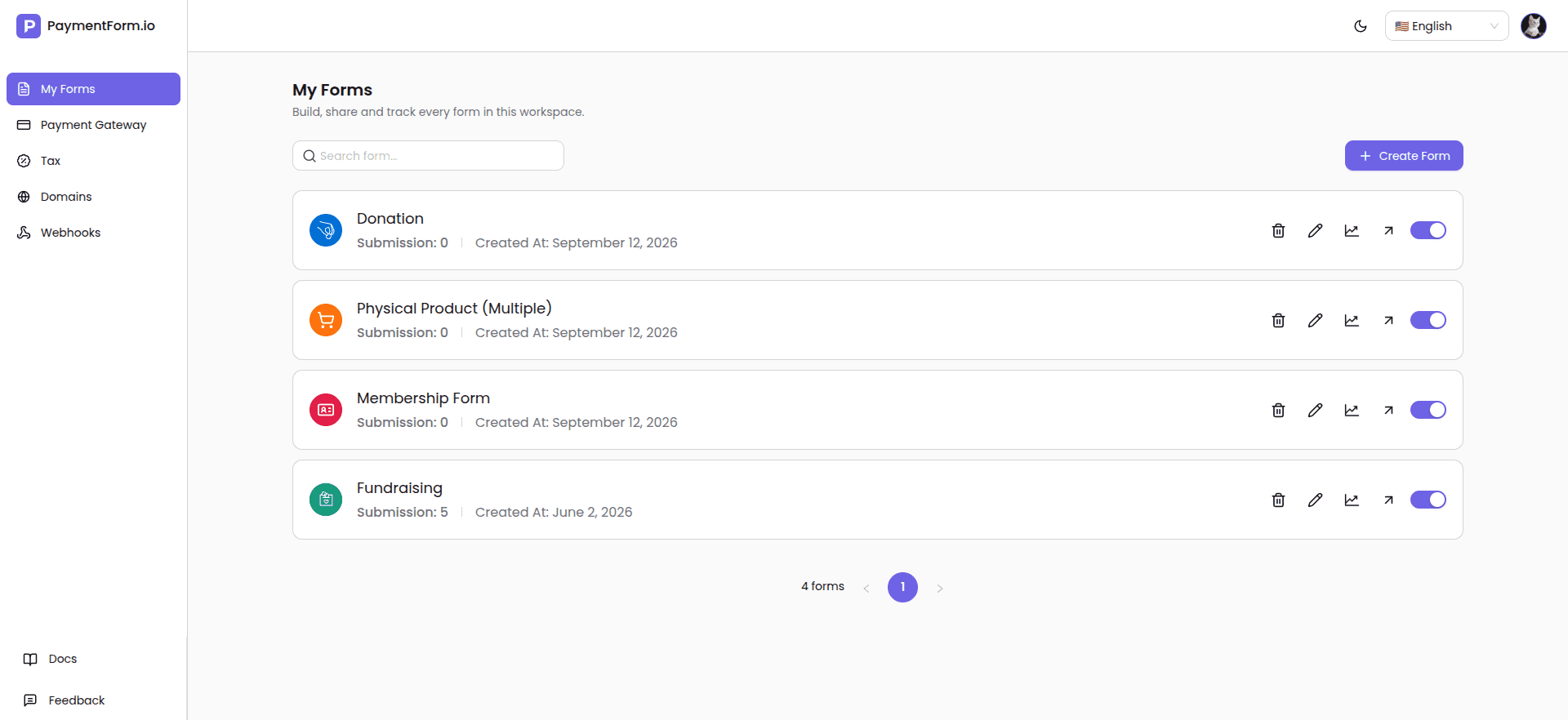
Task: Delete the Fundraising form
Action: click(x=1278, y=500)
